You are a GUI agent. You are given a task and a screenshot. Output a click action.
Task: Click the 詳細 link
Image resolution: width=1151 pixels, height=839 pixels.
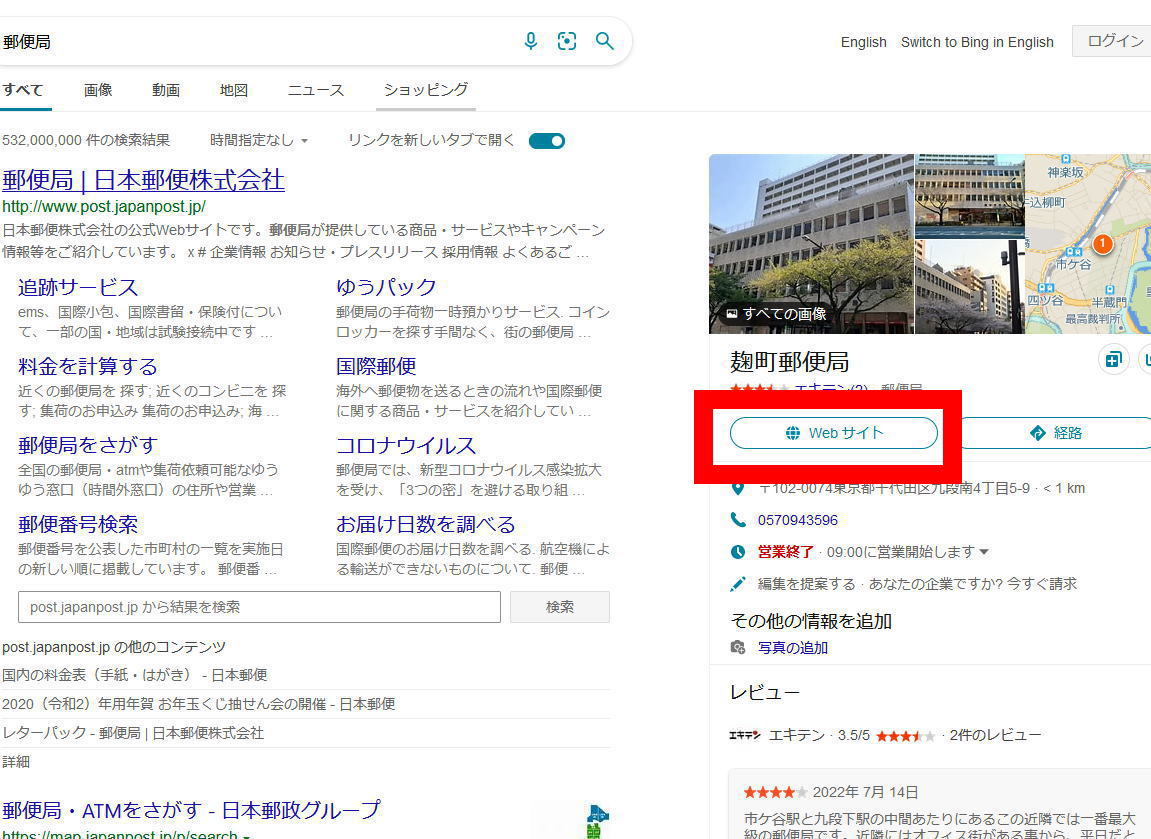pyautogui.click(x=16, y=762)
